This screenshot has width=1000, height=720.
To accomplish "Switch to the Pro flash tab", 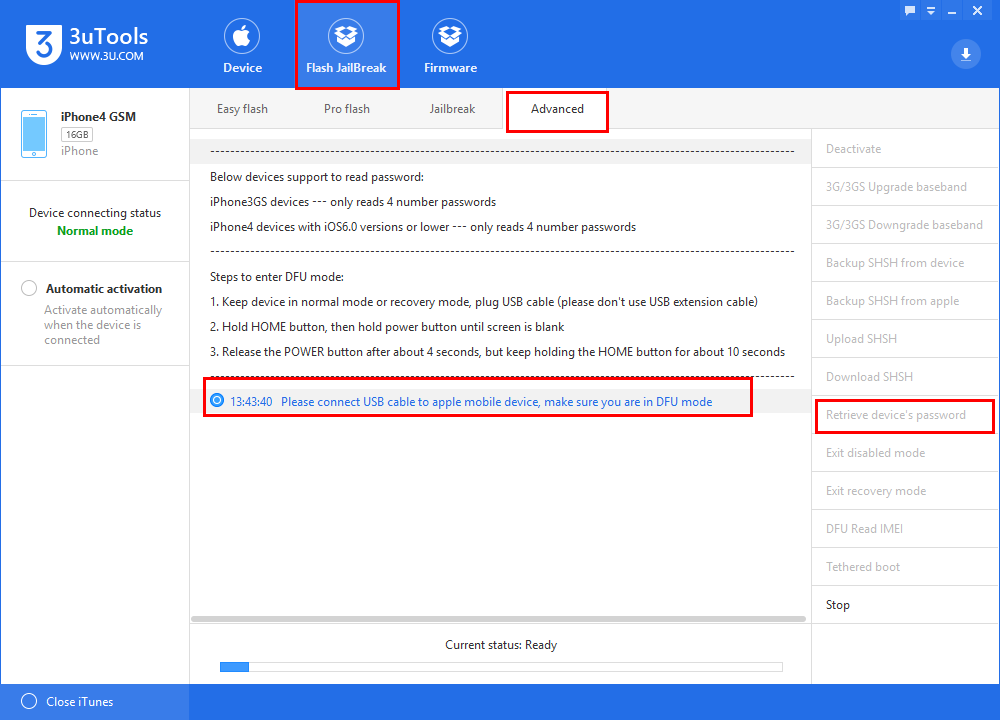I will (346, 109).
